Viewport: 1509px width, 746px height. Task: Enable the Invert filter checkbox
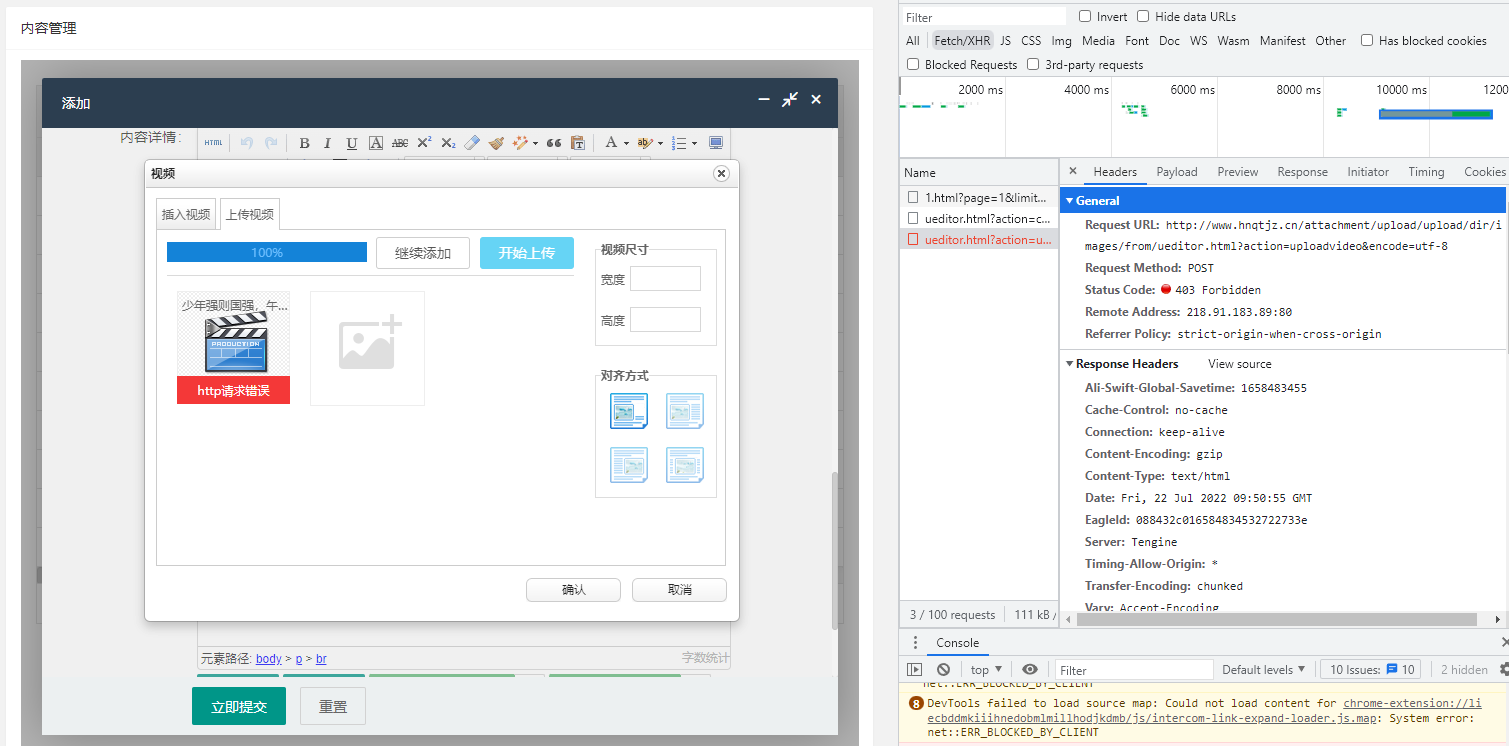1085,16
